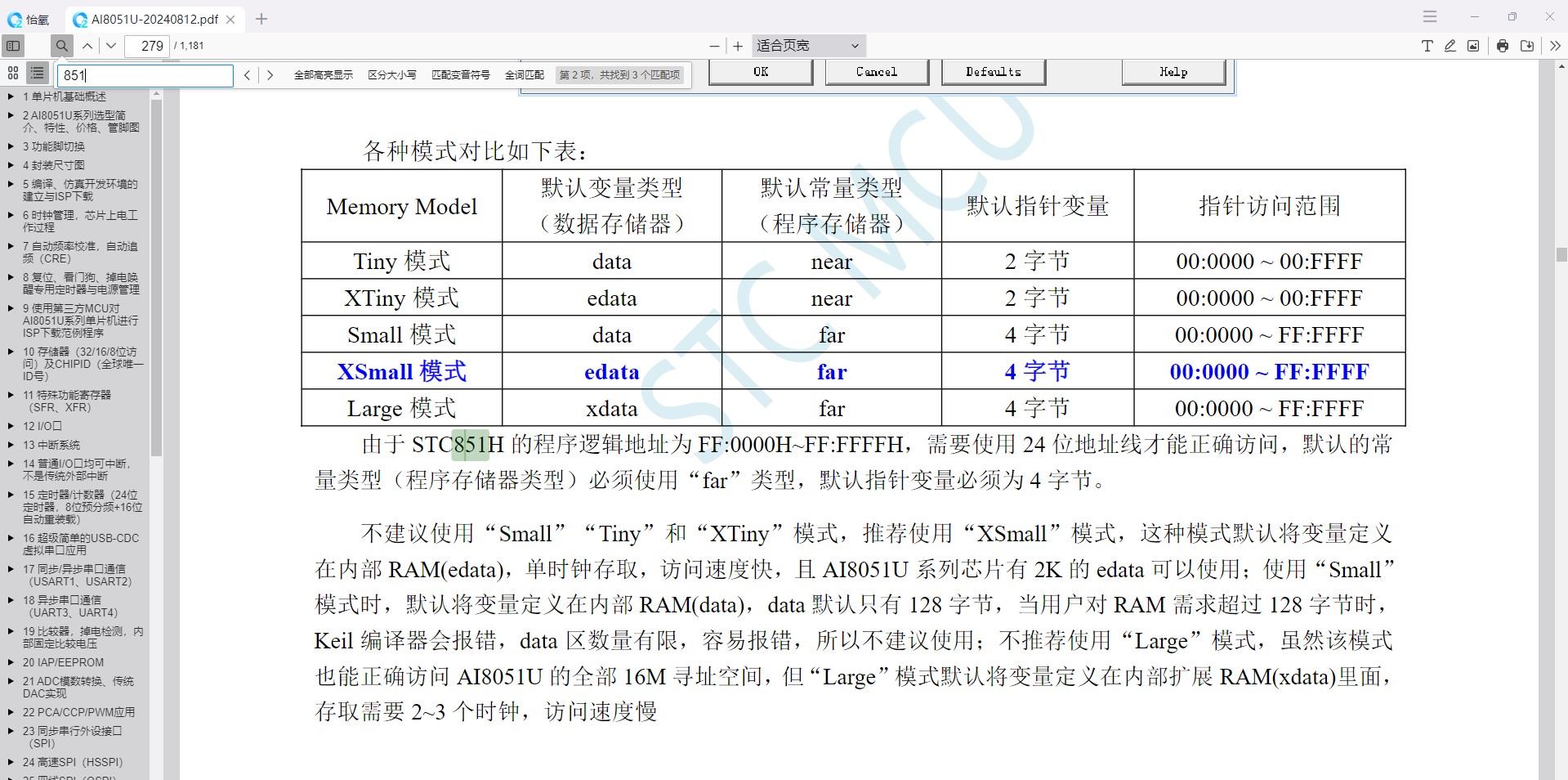The width and height of the screenshot is (1568, 780).
Task: Click the document scrollbar up arrow
Action: point(1561,65)
